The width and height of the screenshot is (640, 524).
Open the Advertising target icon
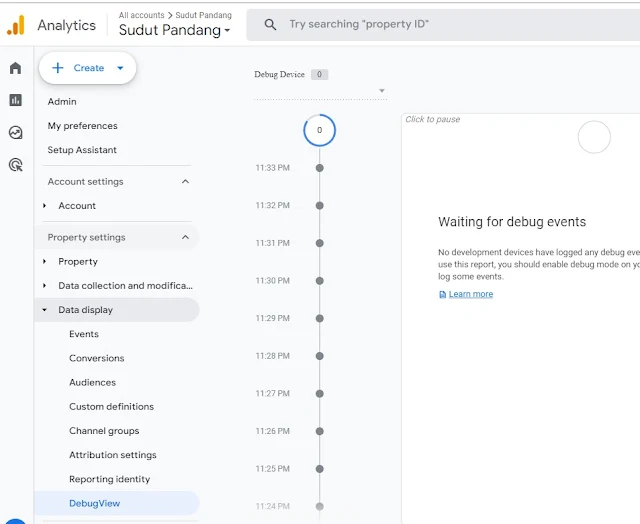15,165
